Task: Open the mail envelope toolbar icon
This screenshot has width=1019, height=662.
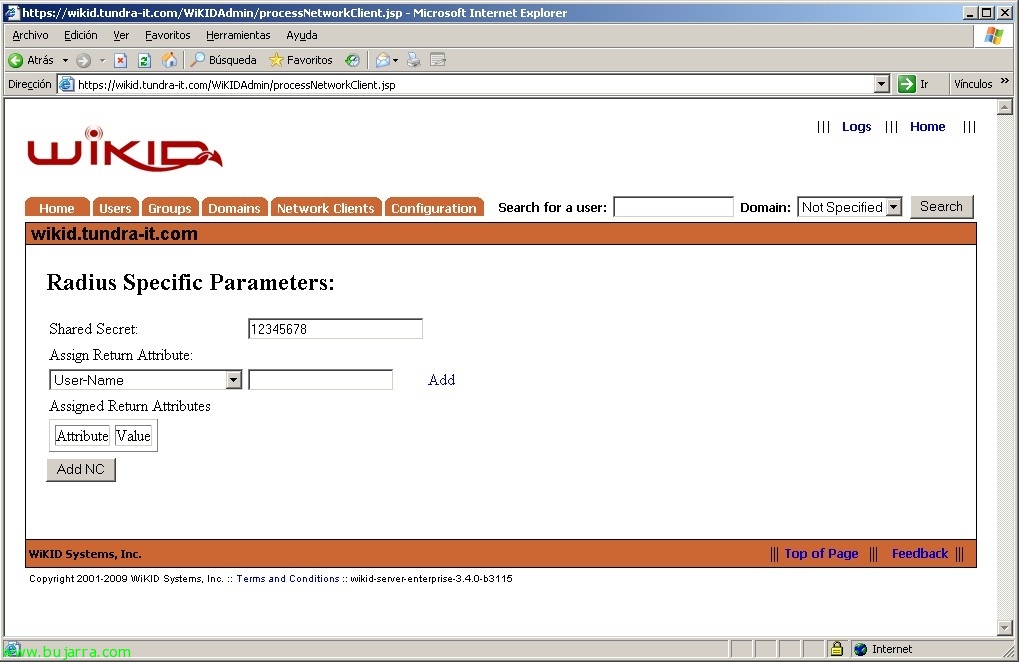Action: click(x=383, y=60)
